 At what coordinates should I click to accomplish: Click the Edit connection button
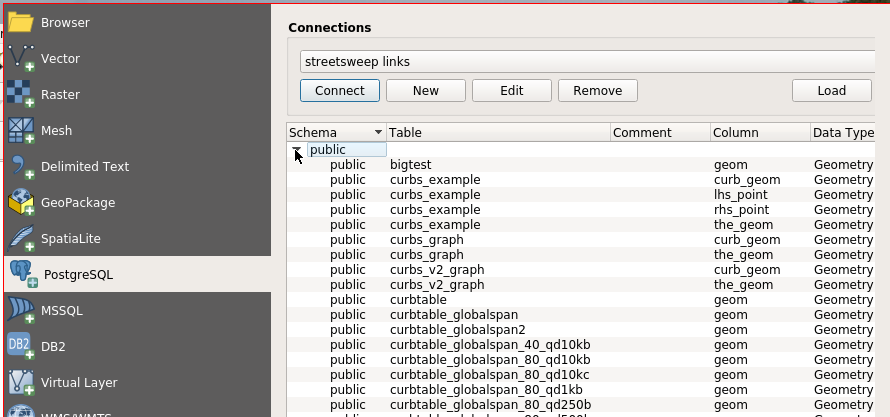coord(512,91)
